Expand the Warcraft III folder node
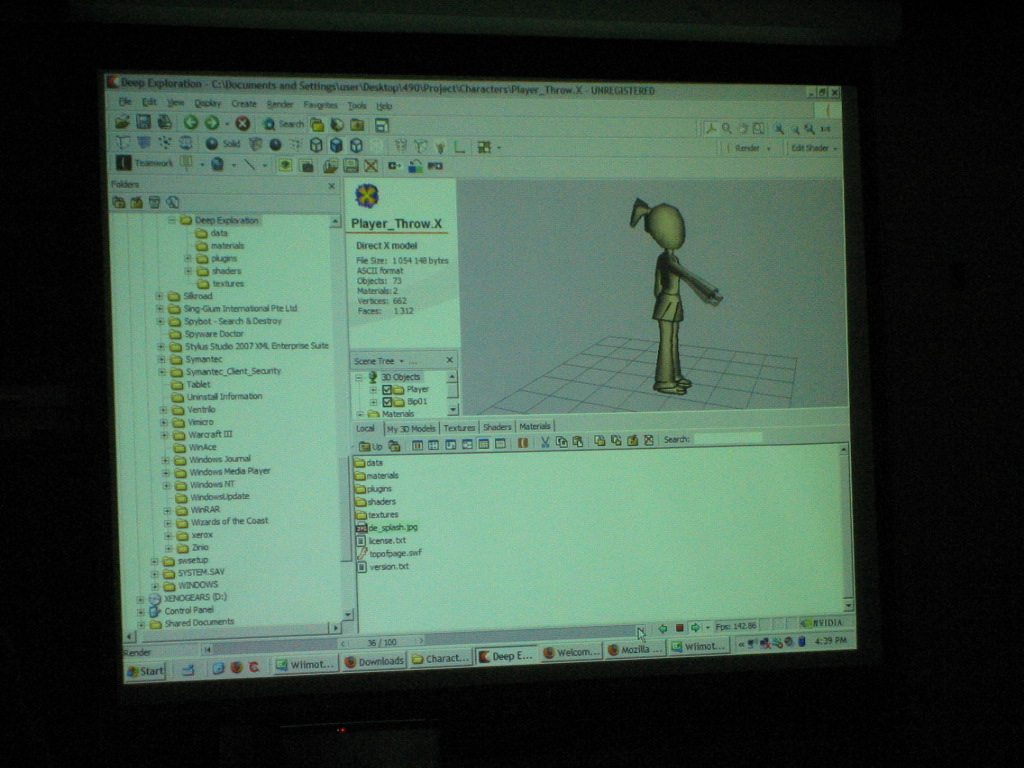The image size is (1024, 768). pyautogui.click(x=166, y=434)
